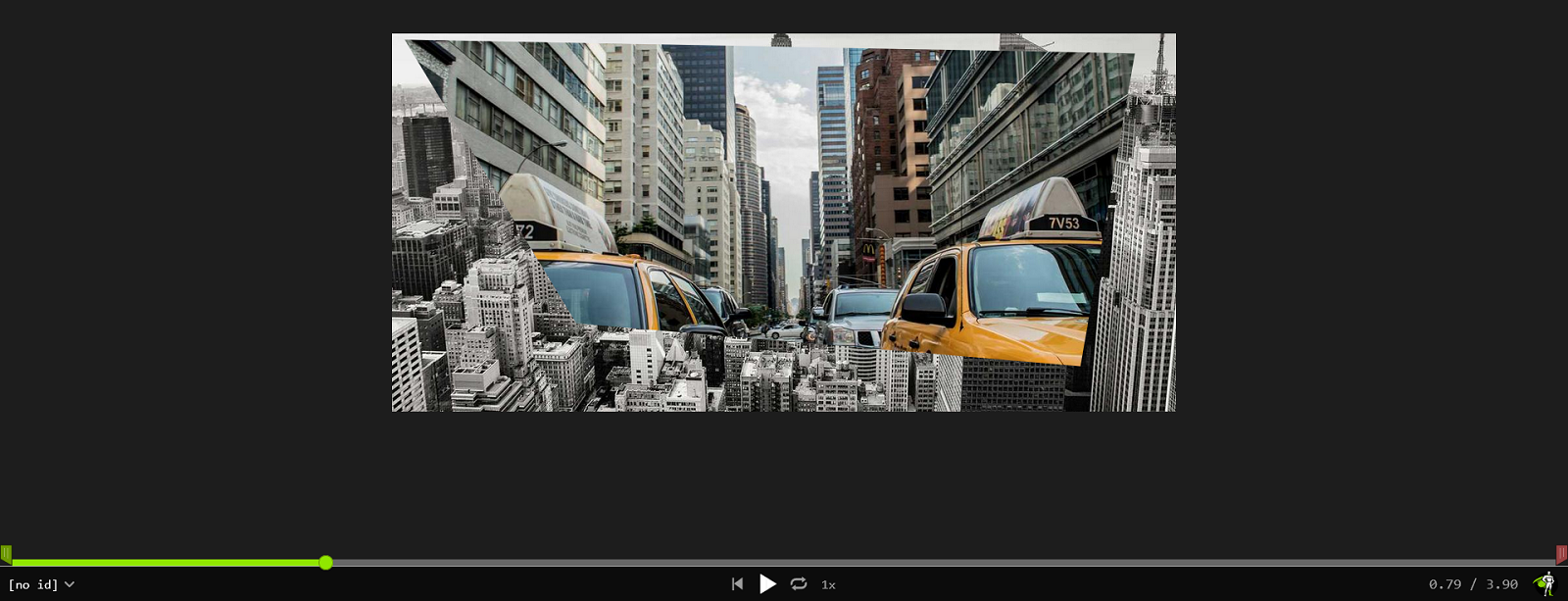Open the [no id] animation dropdown
This screenshot has height=601, width=1568.
coord(33,584)
